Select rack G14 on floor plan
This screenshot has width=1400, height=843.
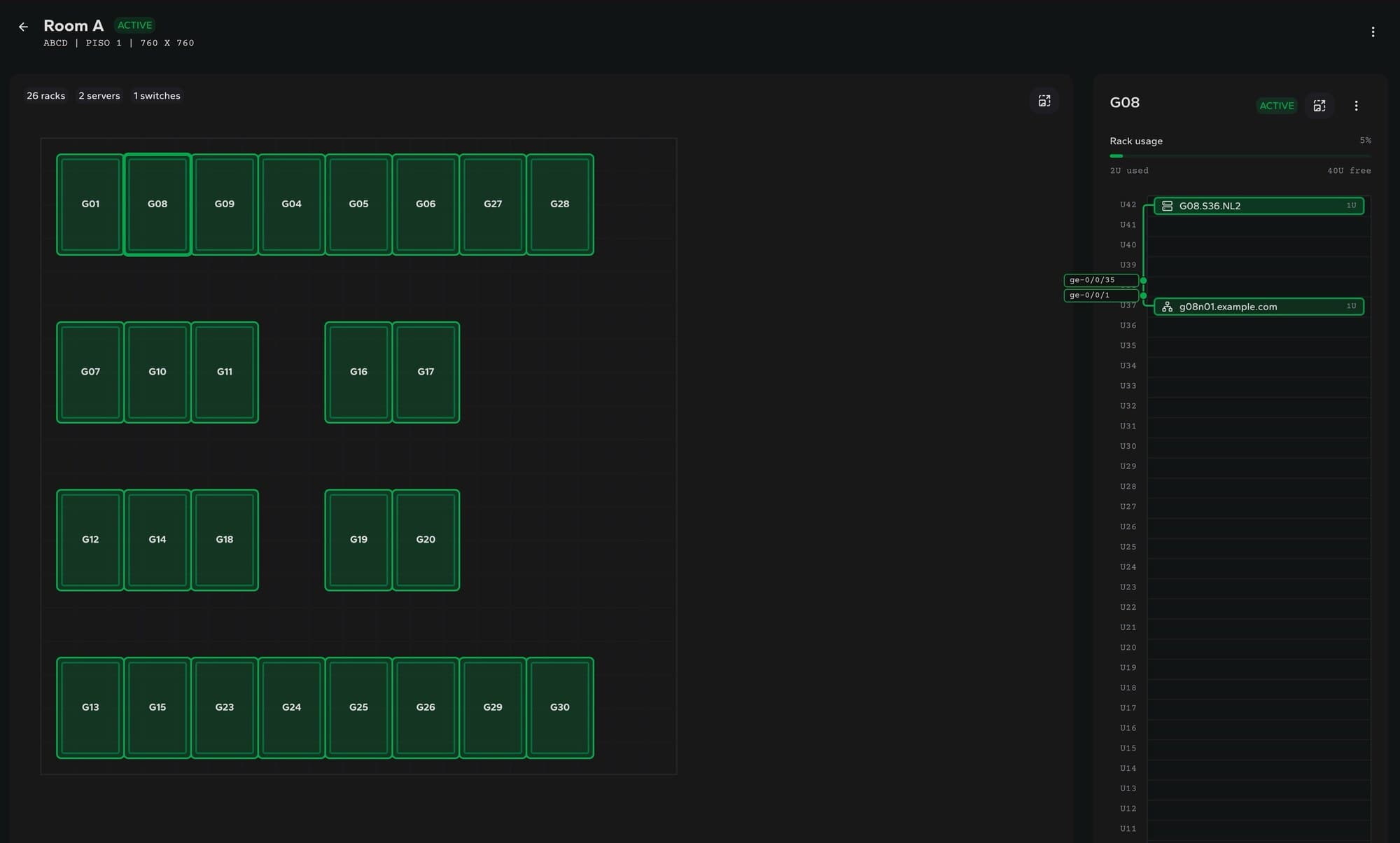pyautogui.click(x=157, y=540)
